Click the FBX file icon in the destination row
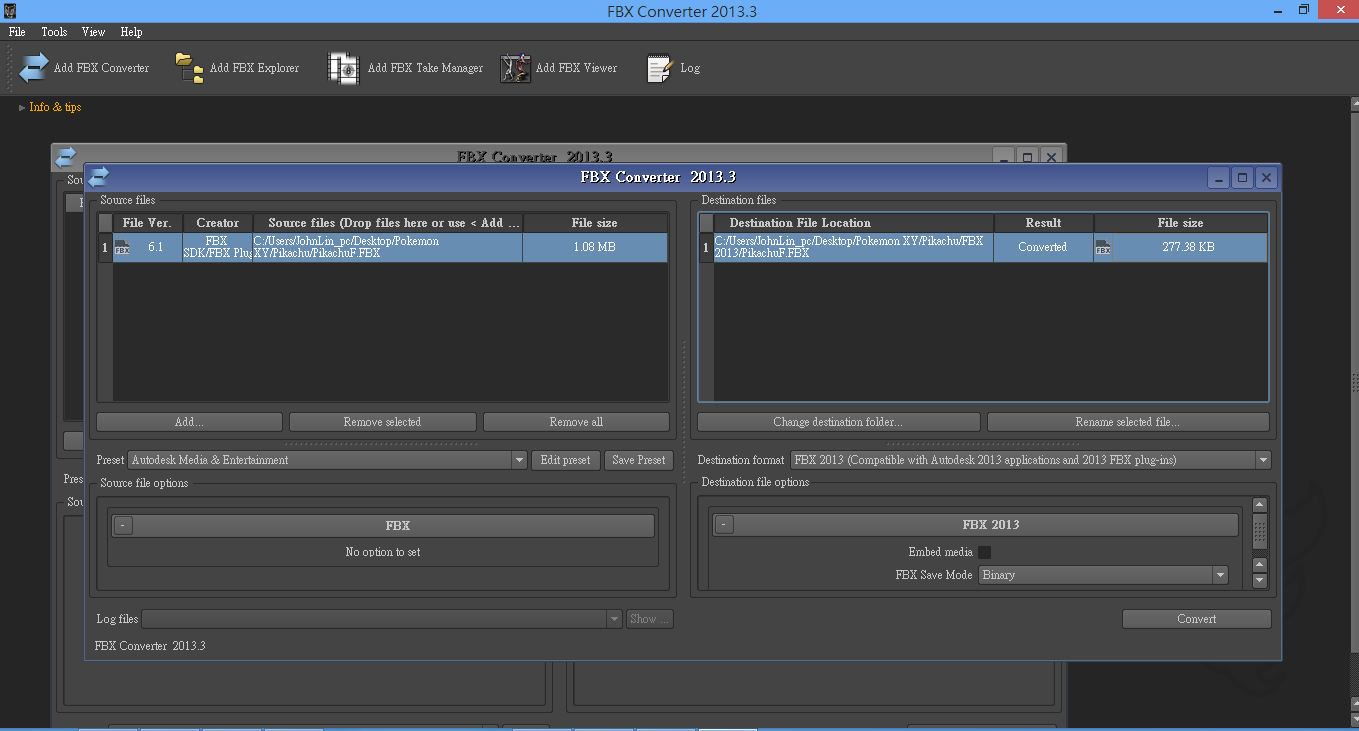The height and width of the screenshot is (731, 1359). [1103, 247]
